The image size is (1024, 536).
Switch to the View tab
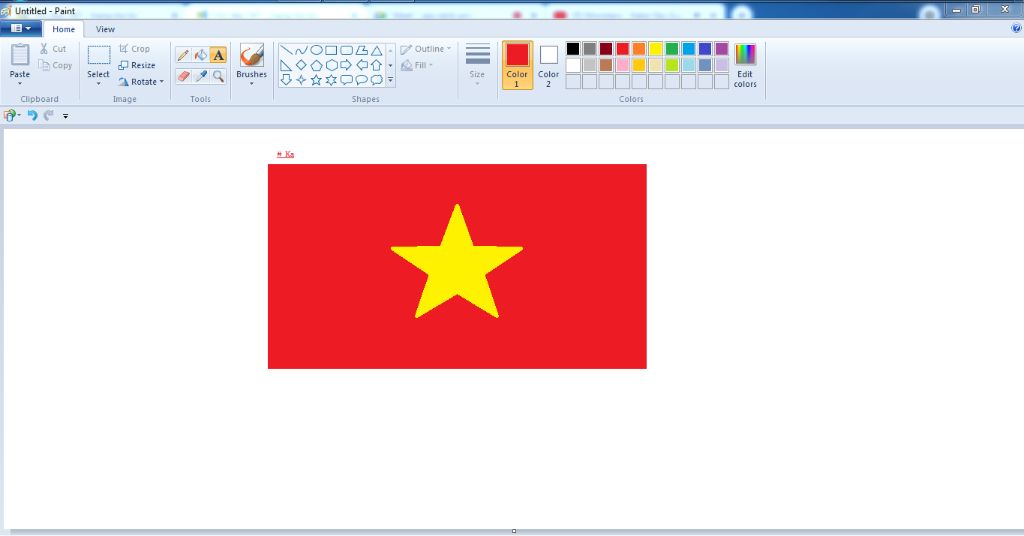[x=105, y=29]
